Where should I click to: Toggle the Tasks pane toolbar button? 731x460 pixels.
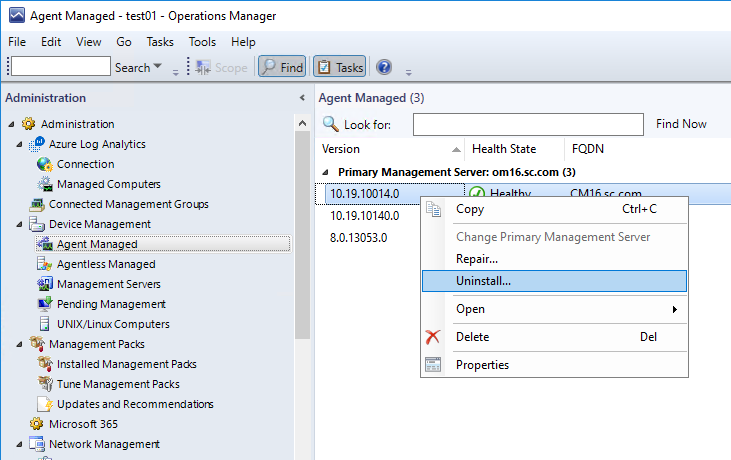(340, 67)
